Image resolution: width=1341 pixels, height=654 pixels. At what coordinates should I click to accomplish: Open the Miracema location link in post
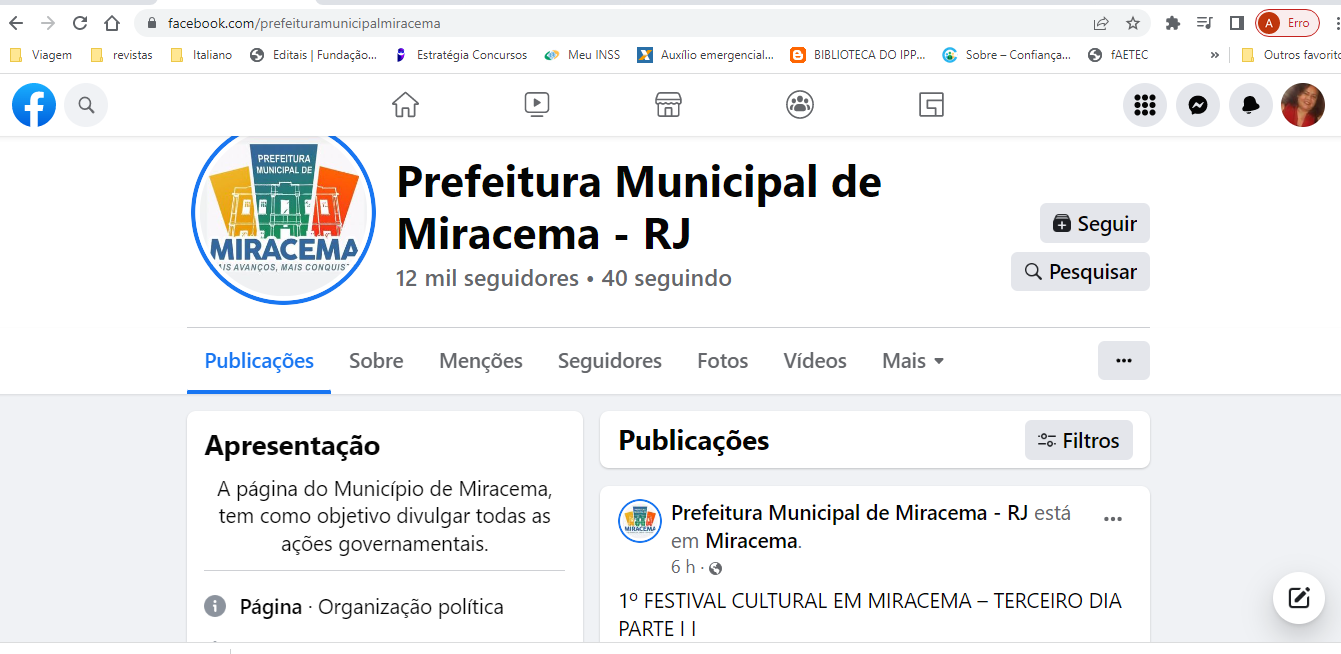[751, 541]
